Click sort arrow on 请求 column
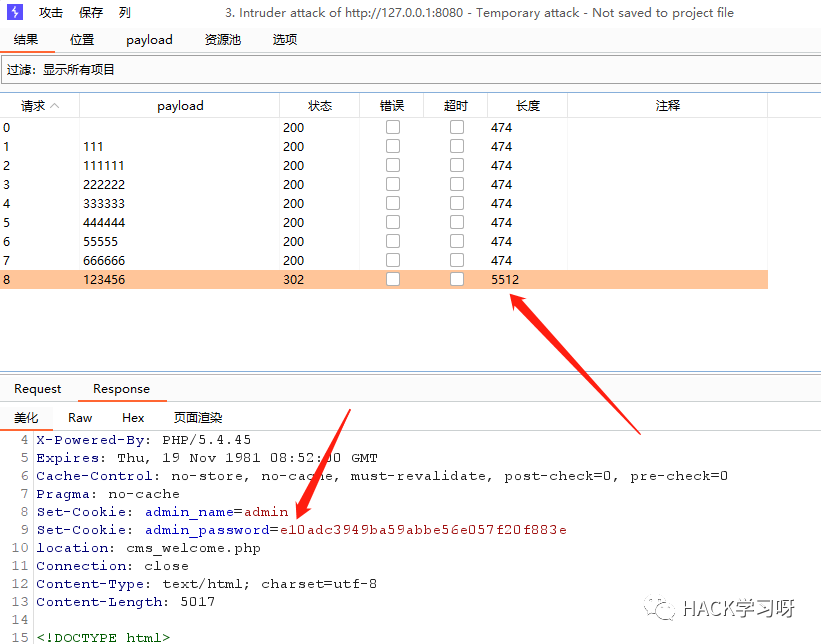Image resolution: width=821 pixels, height=644 pixels. pos(54,106)
